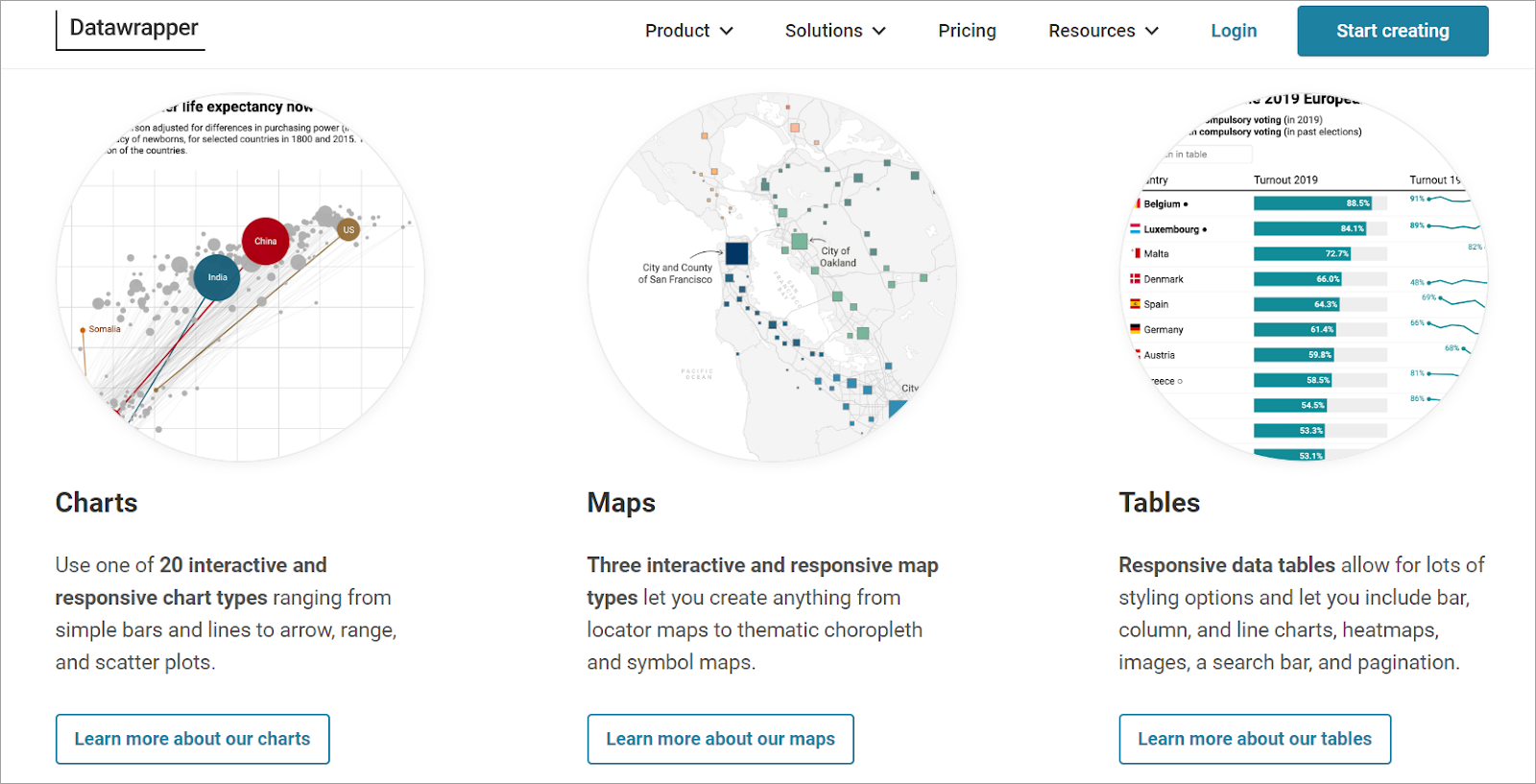Click Learn more about our tables
This screenshot has width=1536, height=784.
coord(1255,739)
